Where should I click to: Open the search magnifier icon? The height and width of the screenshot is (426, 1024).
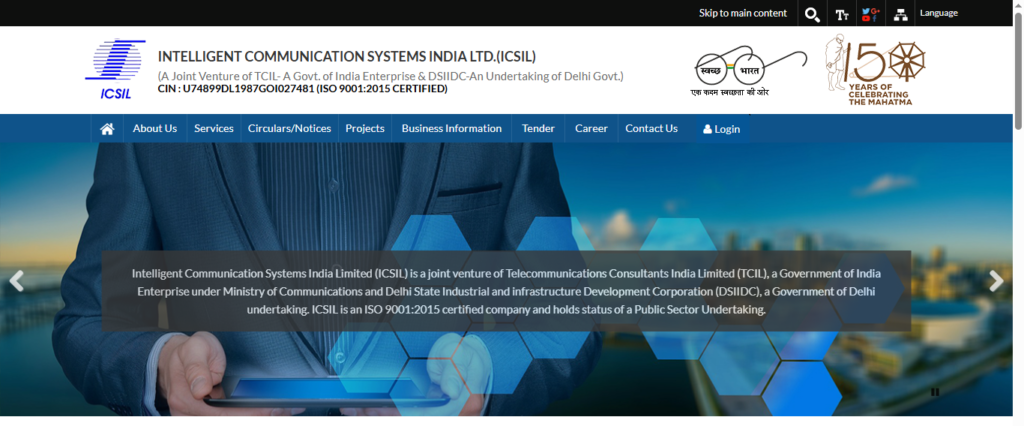click(812, 14)
